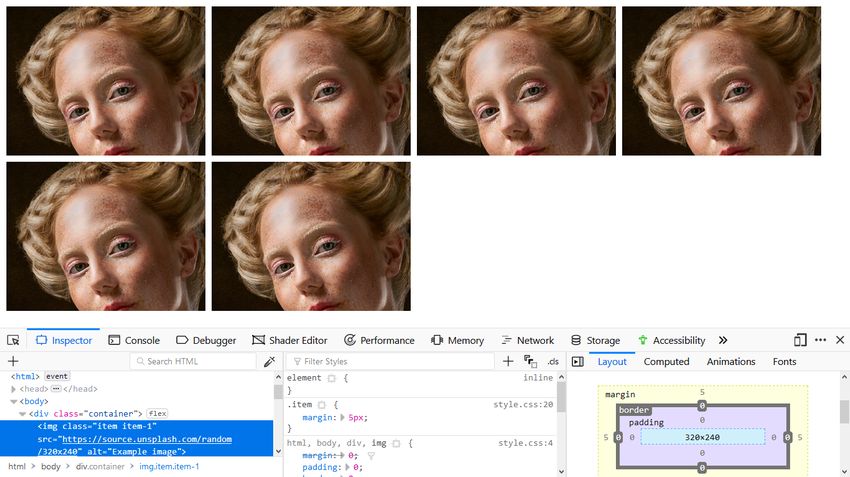Click the 320×240 content box size
The width and height of the screenshot is (850, 477).
pos(702,437)
